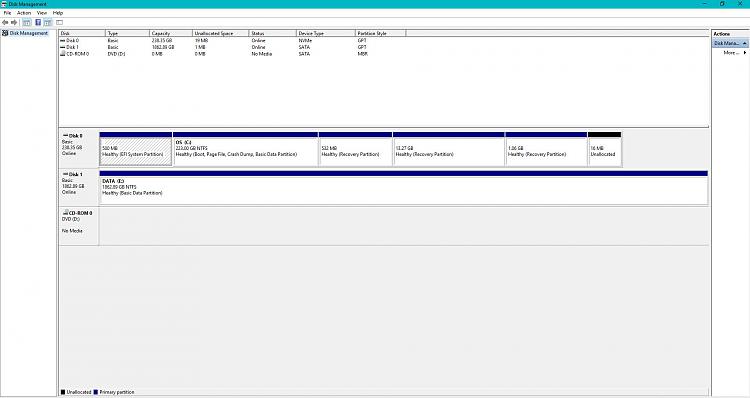Click the blue Help toolbar icon
The image size is (750, 398).
(x=38, y=22)
